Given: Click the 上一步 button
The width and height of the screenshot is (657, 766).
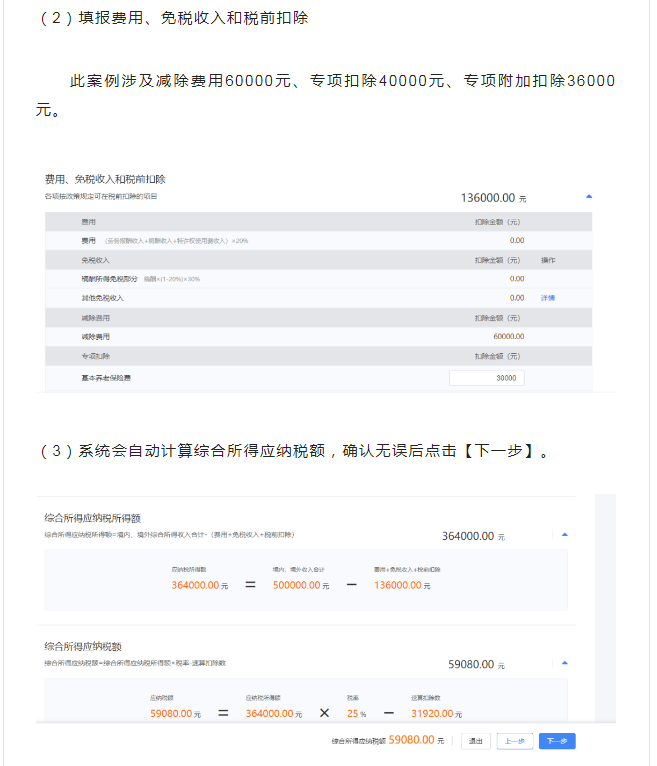Looking at the screenshot, I should (x=514, y=741).
